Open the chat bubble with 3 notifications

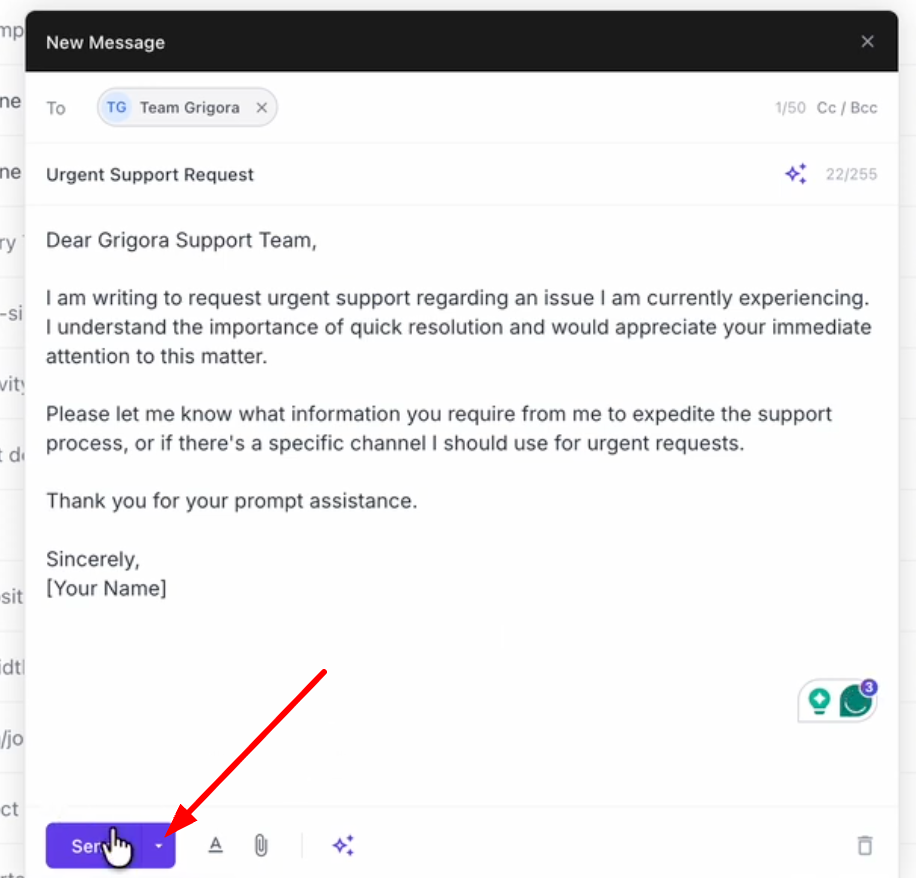[x=855, y=701]
